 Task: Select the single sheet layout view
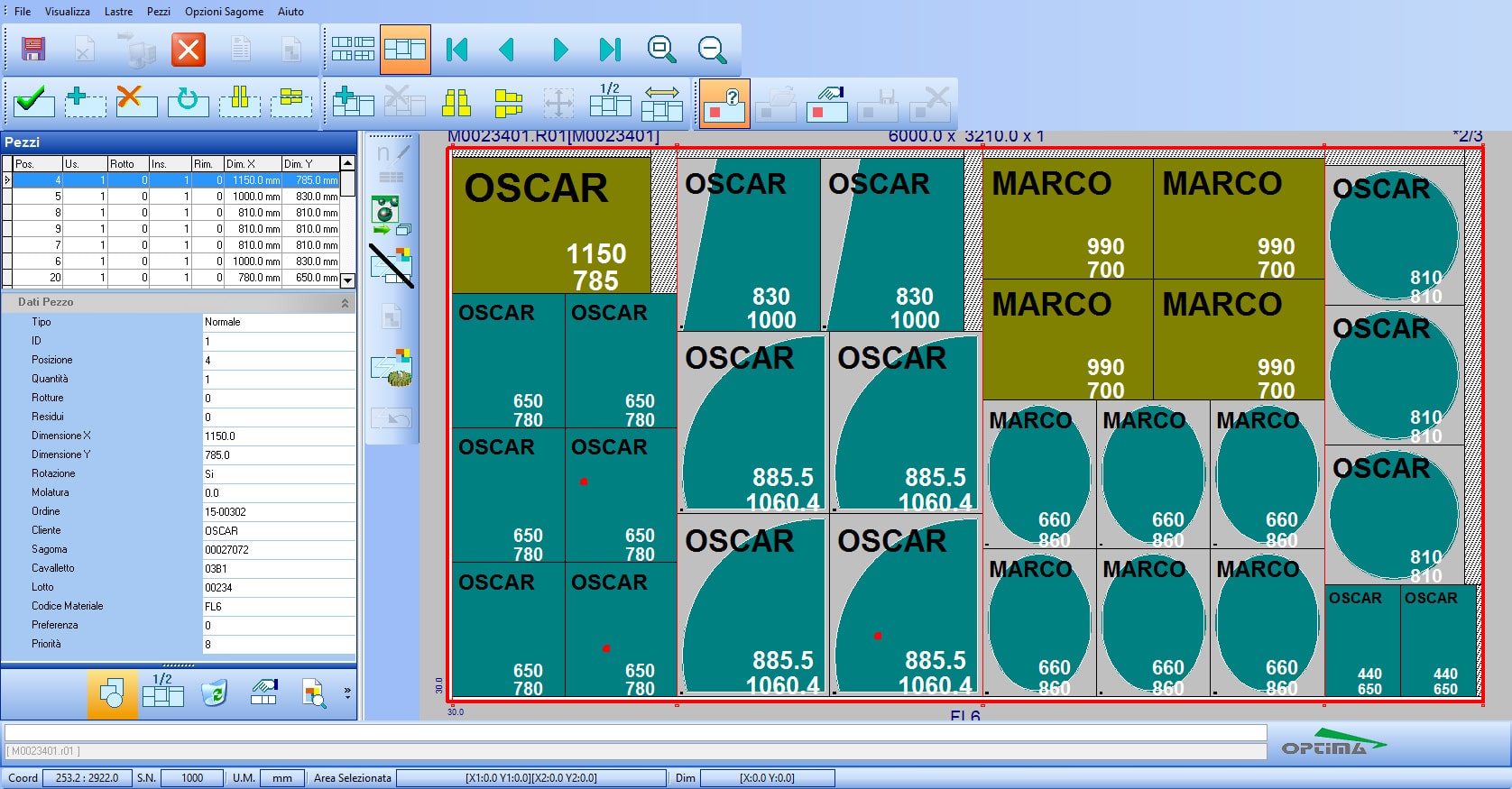405,49
